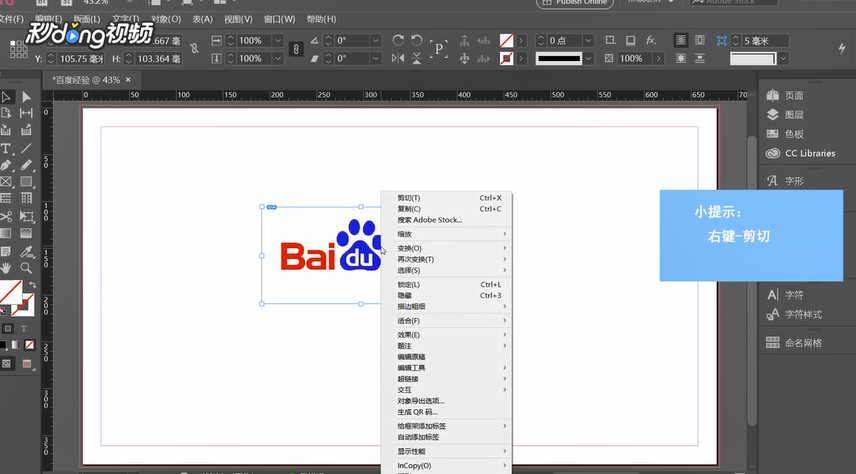856x474 pixels.
Task: Select the Hand tool
Action: pyautogui.click(x=6, y=268)
